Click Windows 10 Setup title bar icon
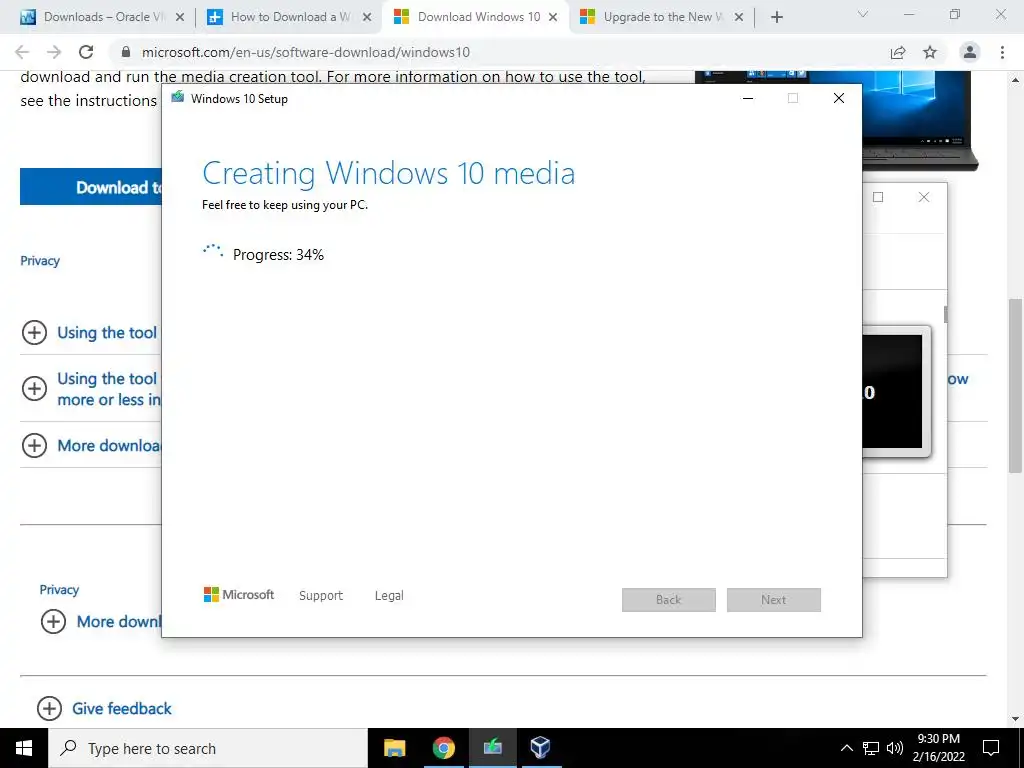The image size is (1024, 768). pyautogui.click(x=178, y=97)
